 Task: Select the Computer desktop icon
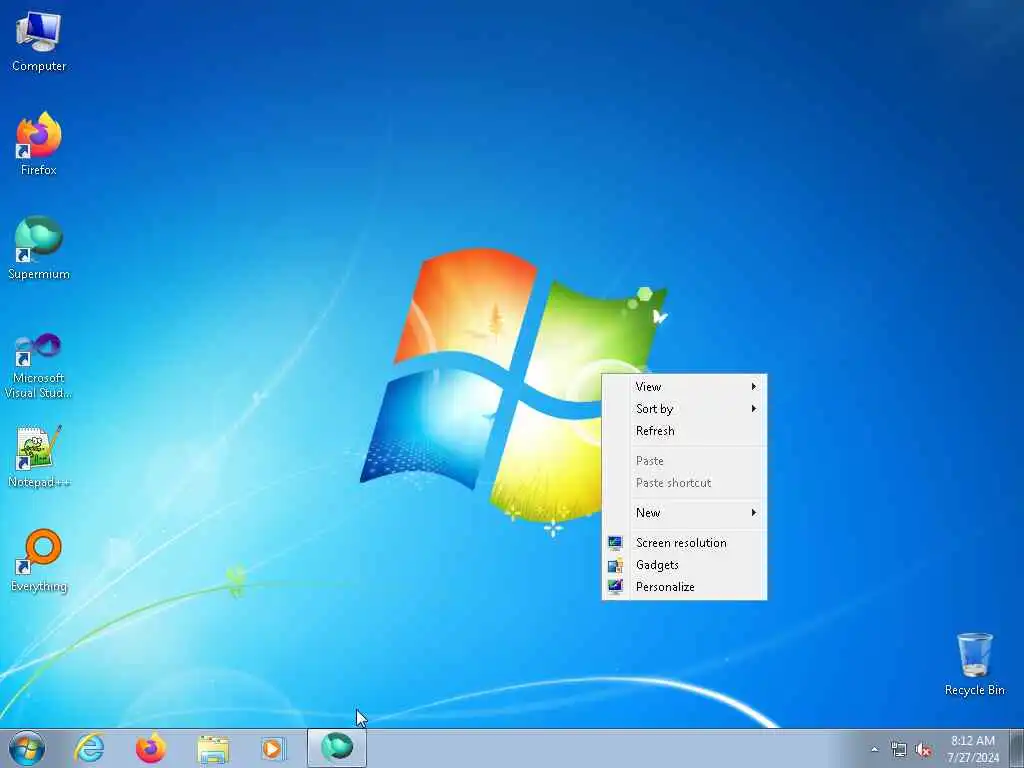tap(39, 42)
